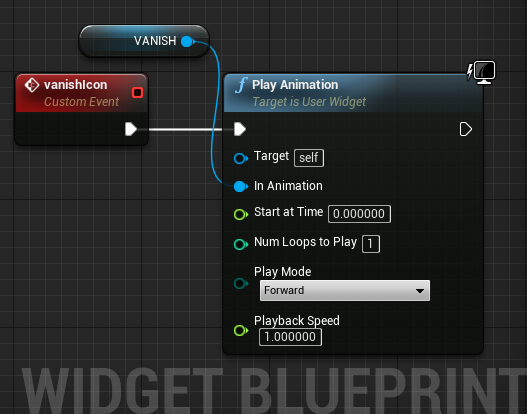Open the Play Mode Forward dropdown
The width and height of the screenshot is (527, 414).
[345, 290]
